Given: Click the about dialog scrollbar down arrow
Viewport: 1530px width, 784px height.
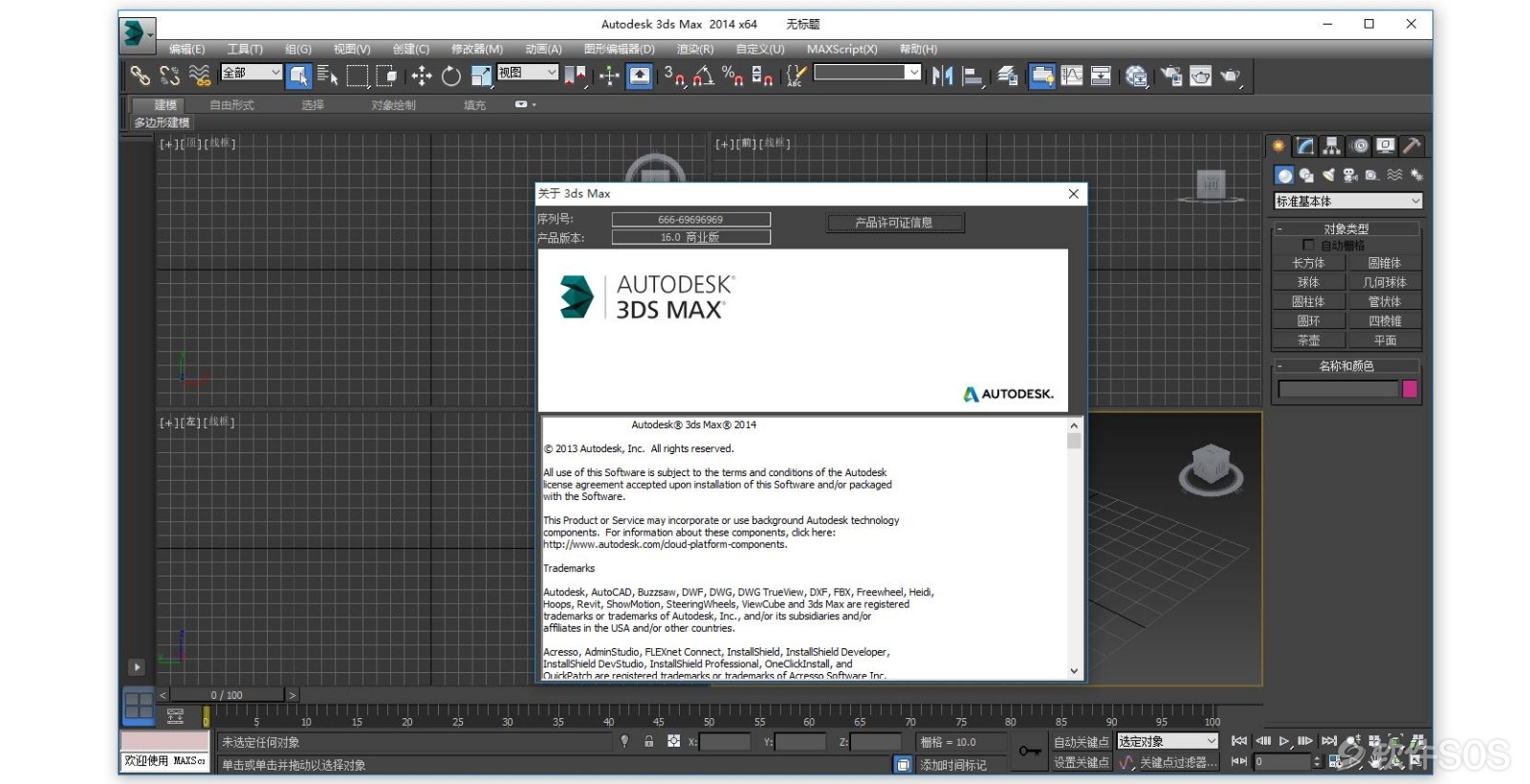Looking at the screenshot, I should point(1074,671).
